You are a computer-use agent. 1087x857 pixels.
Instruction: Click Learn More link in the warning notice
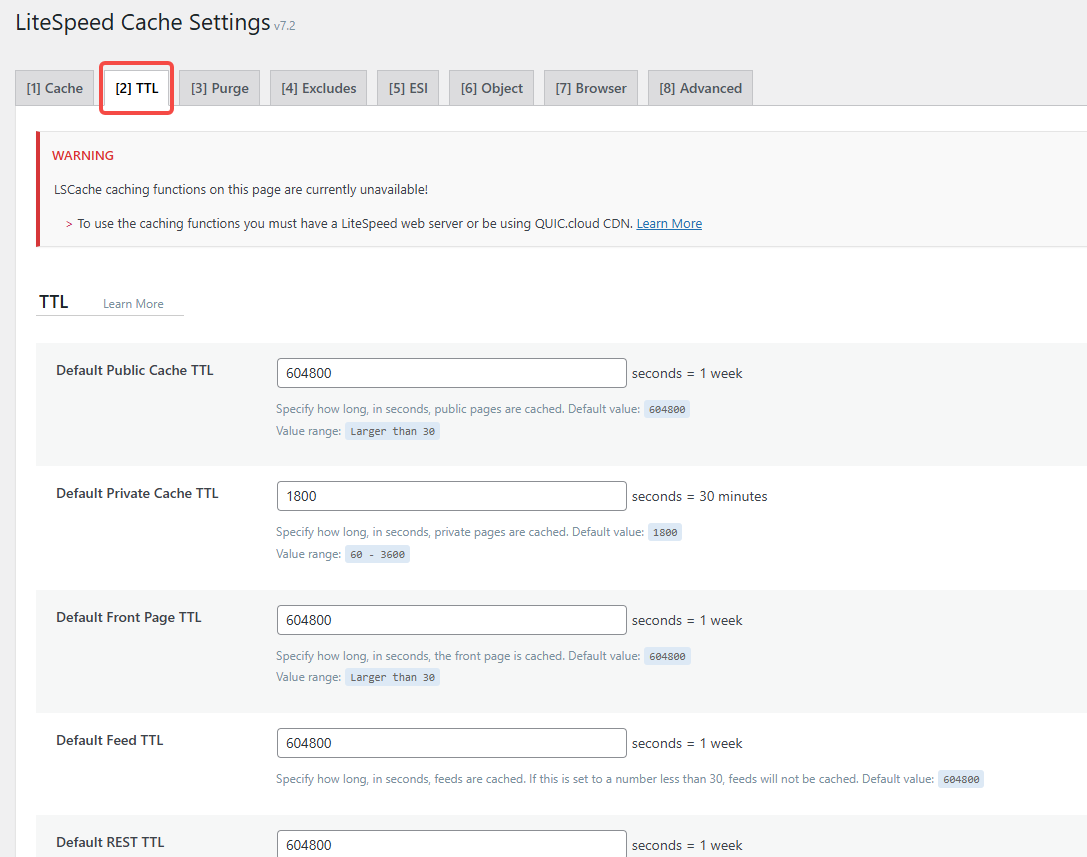tap(669, 224)
